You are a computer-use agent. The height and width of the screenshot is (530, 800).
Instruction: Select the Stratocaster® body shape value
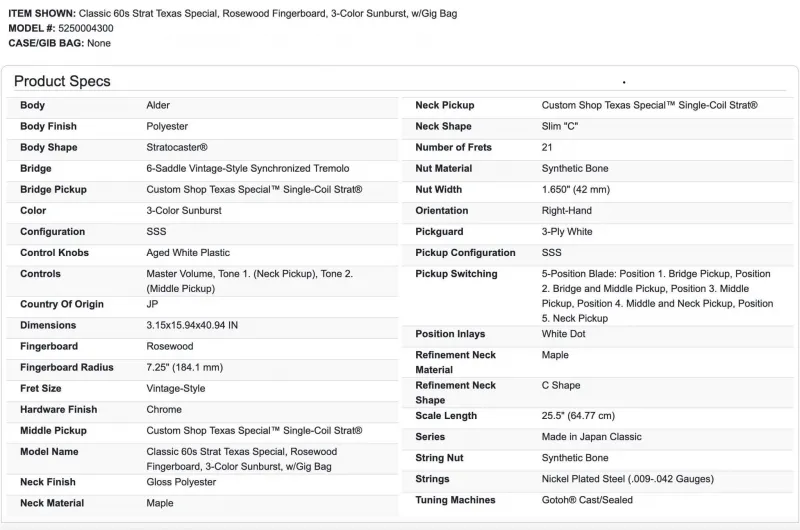177,147
